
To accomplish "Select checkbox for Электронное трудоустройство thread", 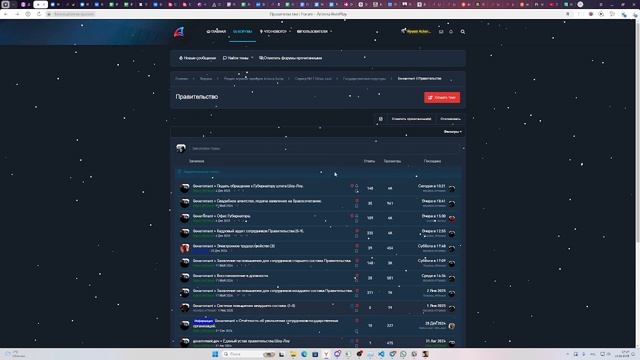I will point(356,251).
